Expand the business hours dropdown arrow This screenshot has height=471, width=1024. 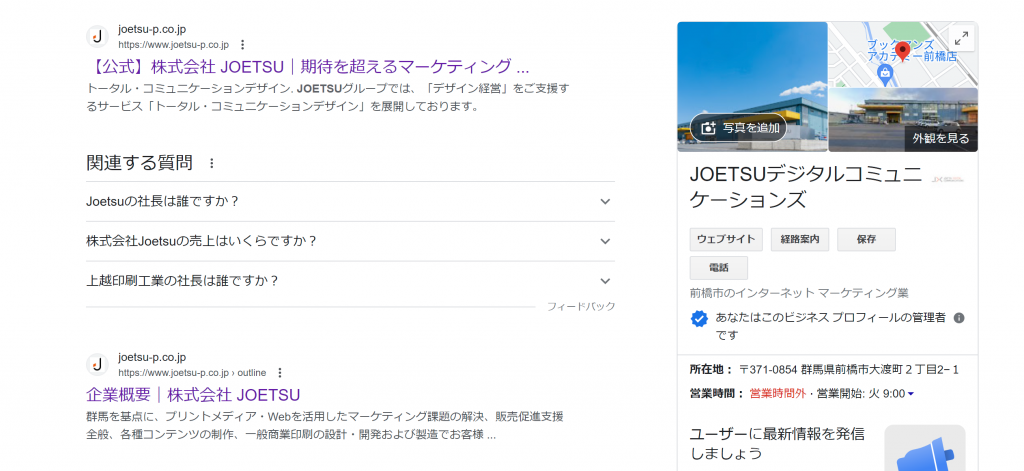click(910, 394)
